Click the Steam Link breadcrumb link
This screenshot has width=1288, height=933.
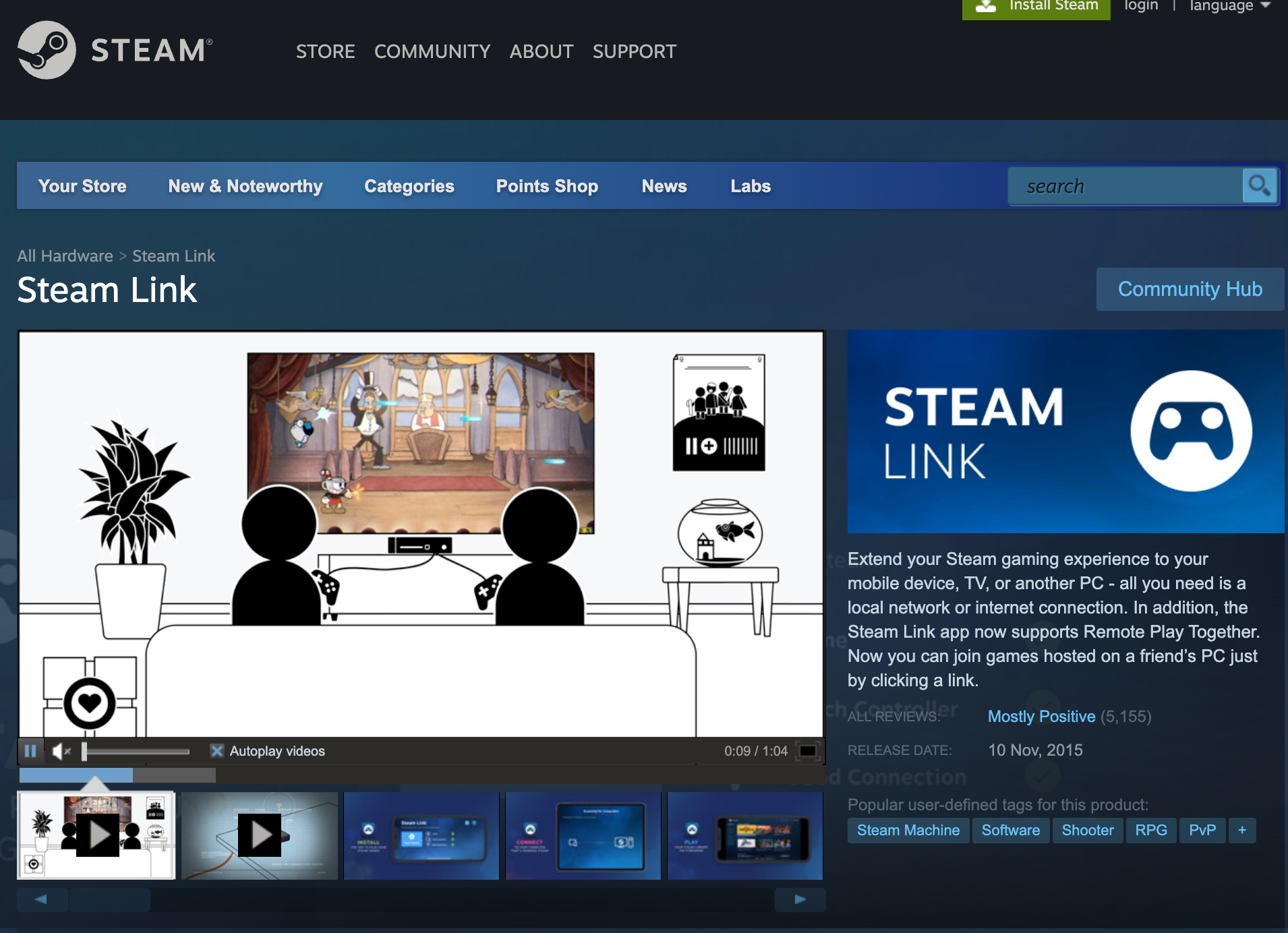tap(174, 256)
